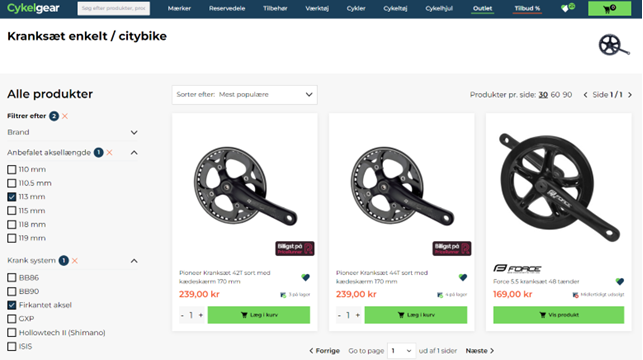The image size is (643, 360).
Task: Open the Værktøj menu
Action: pyautogui.click(x=317, y=8)
